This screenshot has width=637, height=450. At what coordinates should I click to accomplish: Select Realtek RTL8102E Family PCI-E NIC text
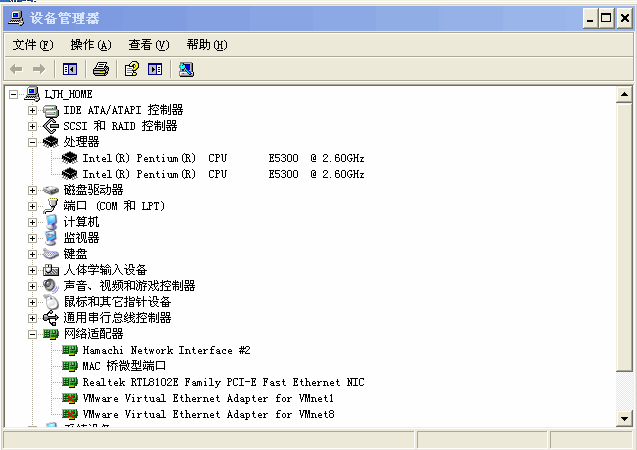(x=223, y=382)
